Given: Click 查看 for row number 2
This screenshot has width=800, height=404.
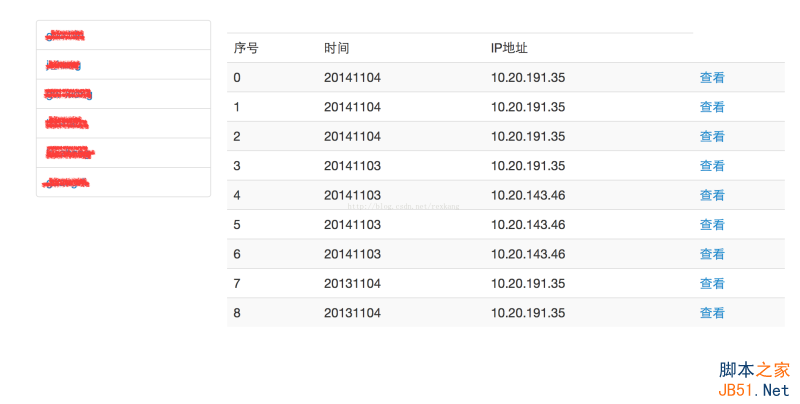Looking at the screenshot, I should [712, 136].
